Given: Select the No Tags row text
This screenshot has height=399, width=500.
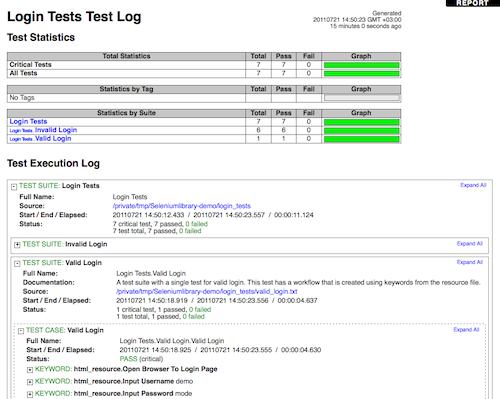Looking at the screenshot, I should 22,98.
